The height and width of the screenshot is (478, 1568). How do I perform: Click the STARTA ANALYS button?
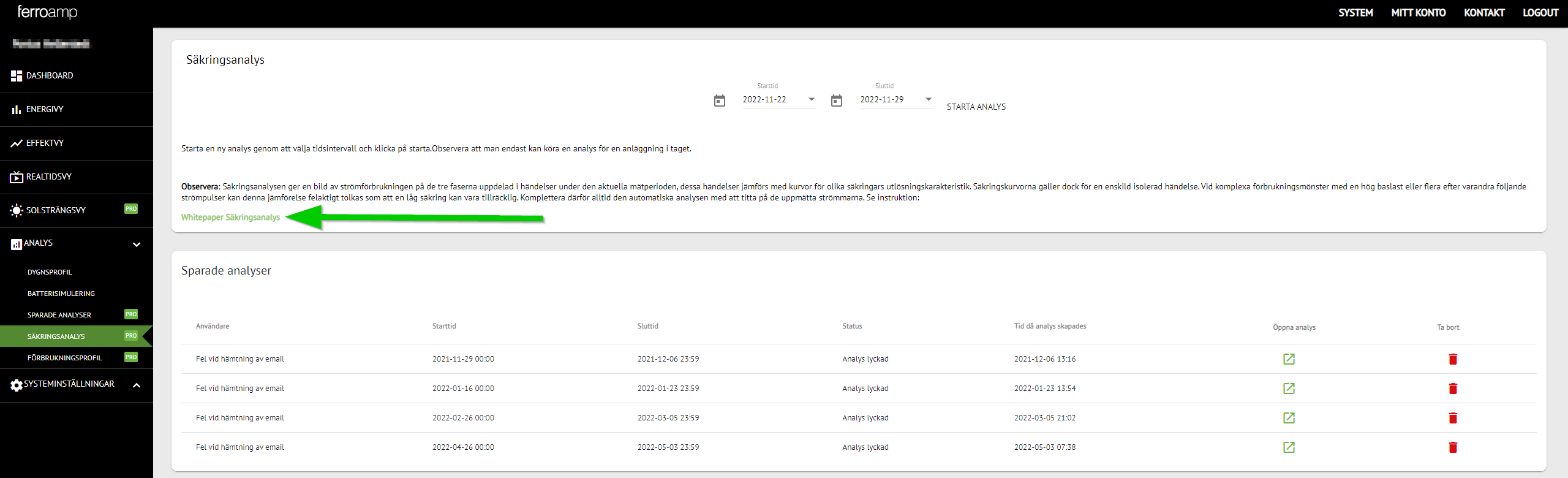(x=976, y=107)
